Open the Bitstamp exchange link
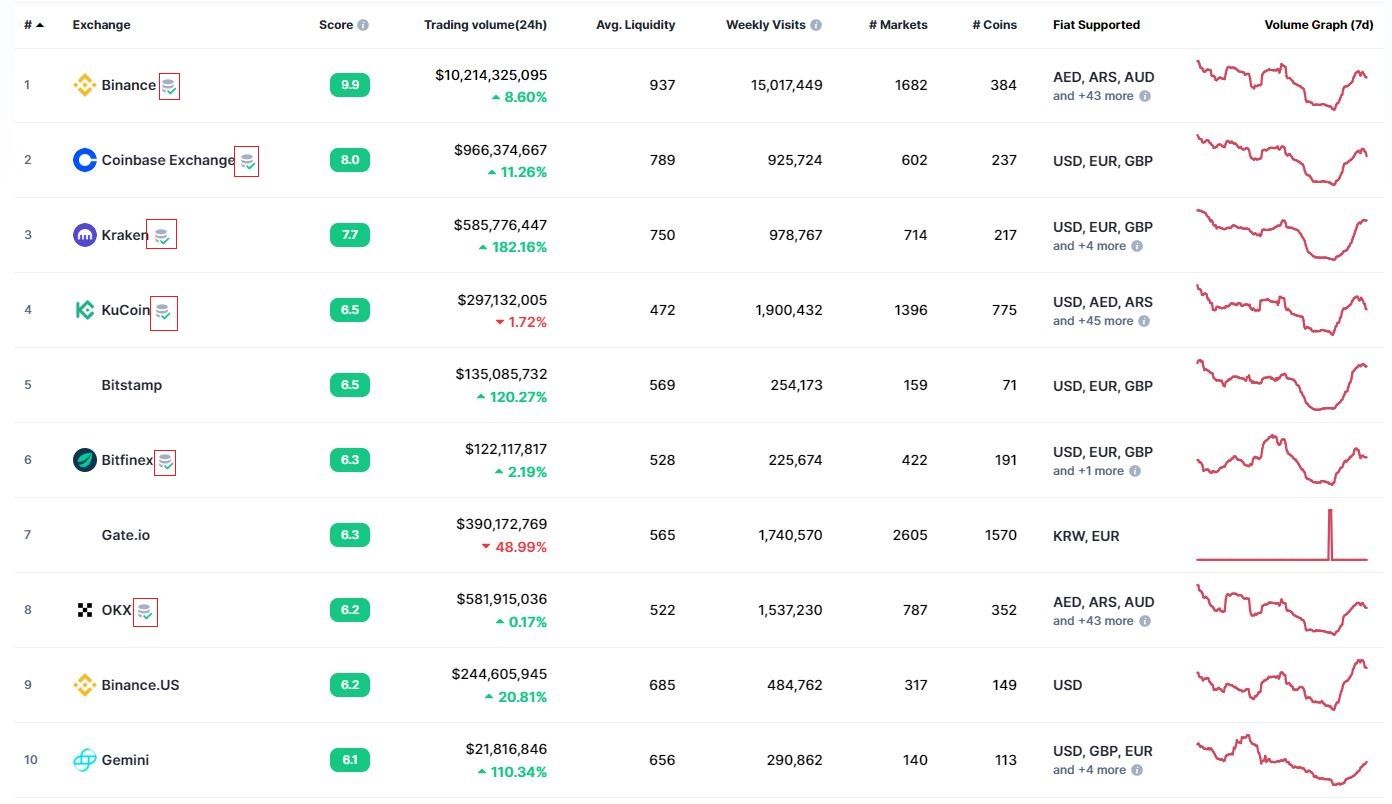 pos(132,385)
